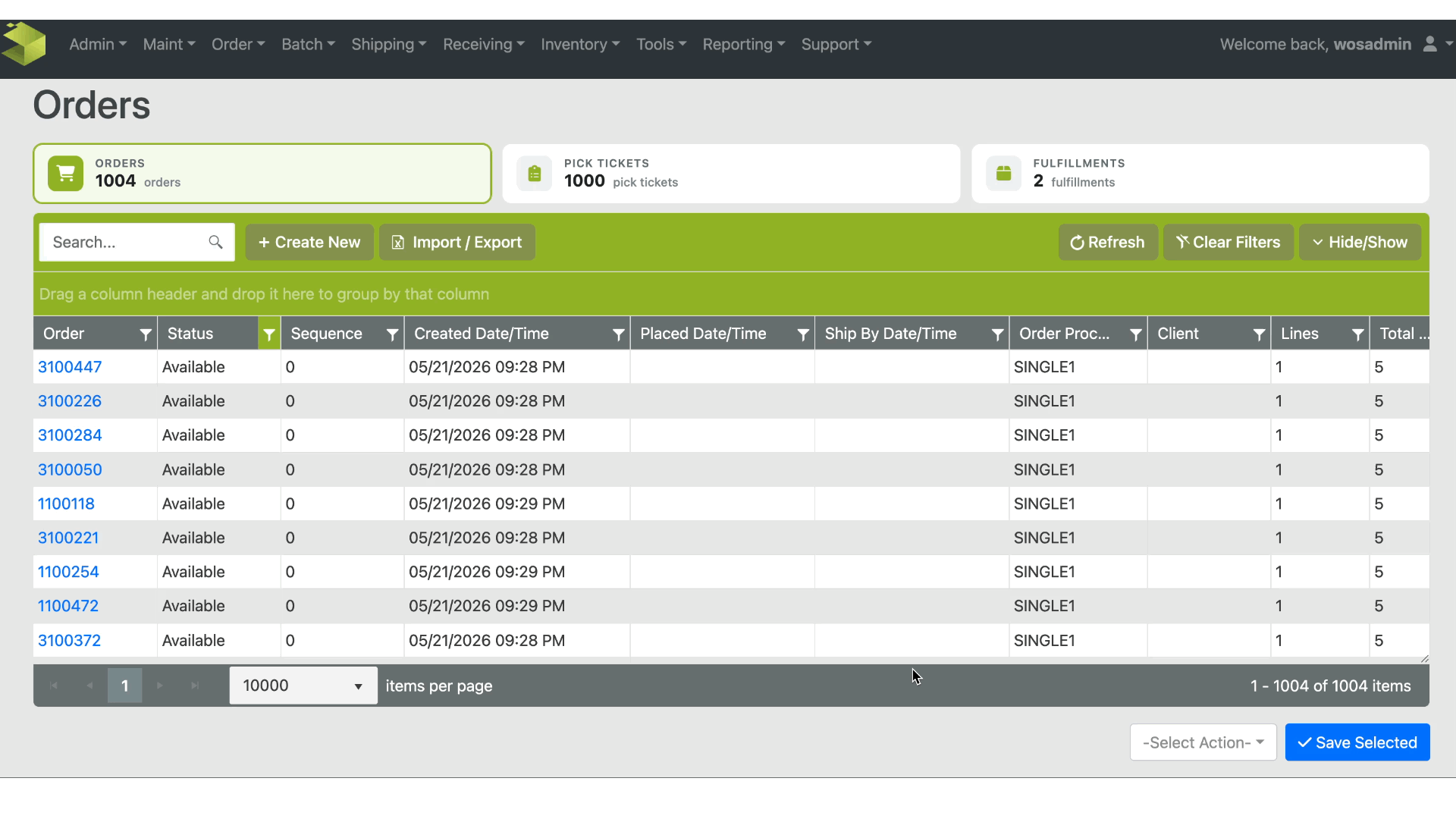Open the Receiving menu

pyautogui.click(x=484, y=44)
